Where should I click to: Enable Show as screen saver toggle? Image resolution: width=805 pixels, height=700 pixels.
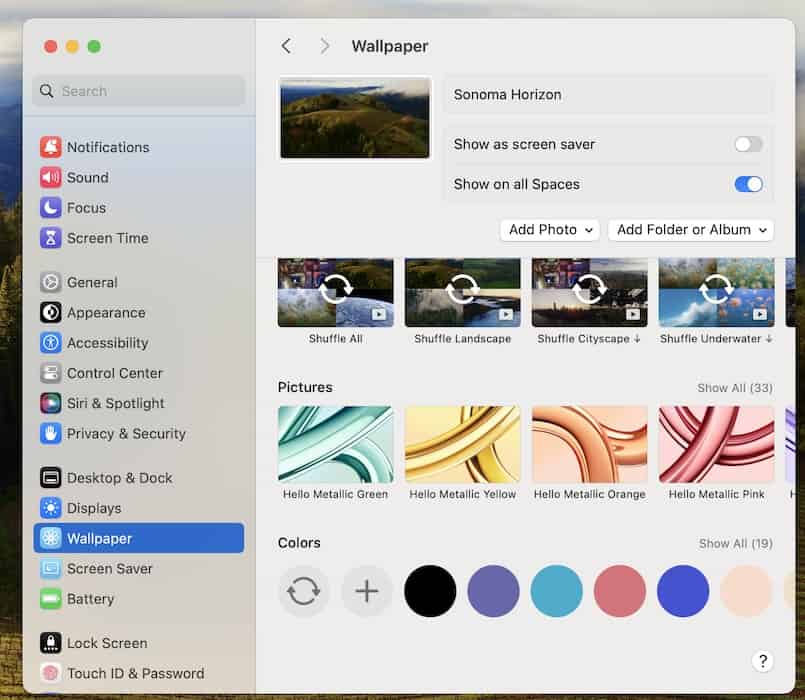coord(748,144)
